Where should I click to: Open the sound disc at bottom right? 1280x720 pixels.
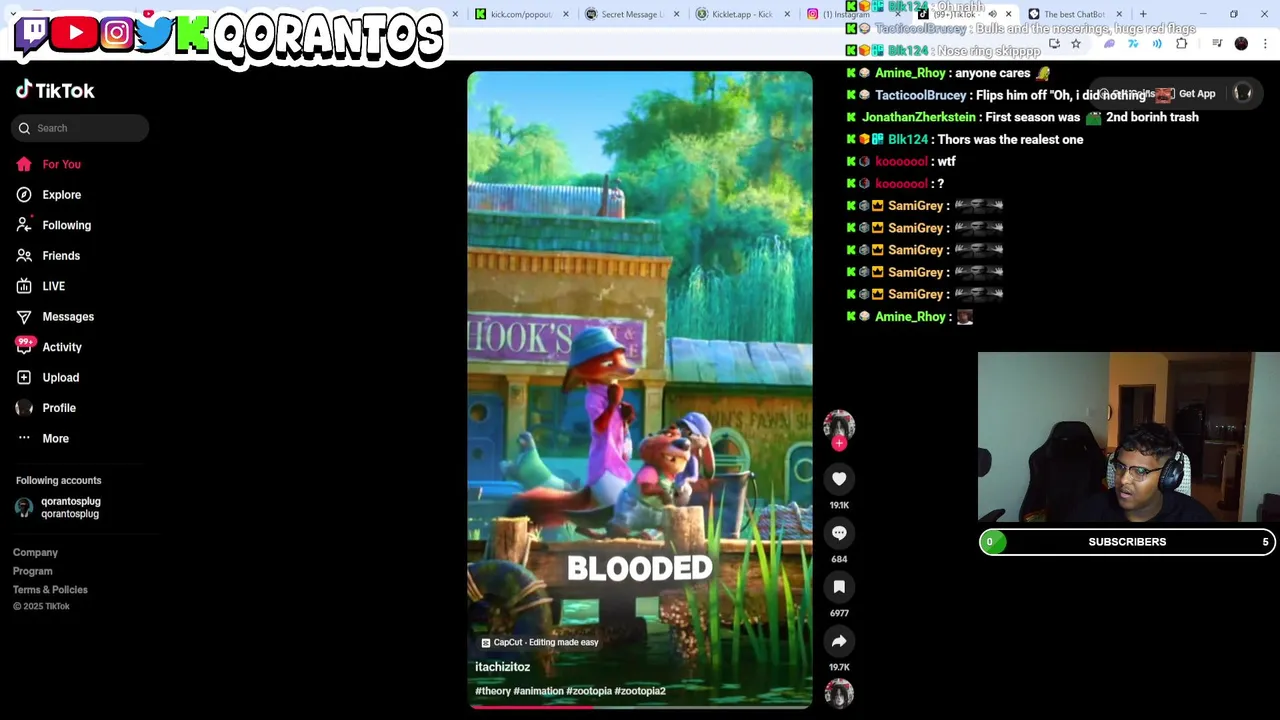point(839,694)
